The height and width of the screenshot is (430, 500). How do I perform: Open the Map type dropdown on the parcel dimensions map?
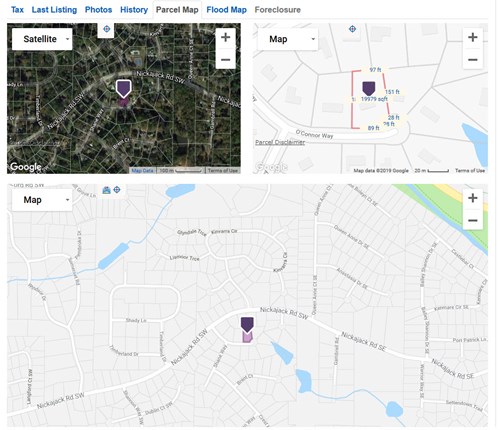(288, 39)
